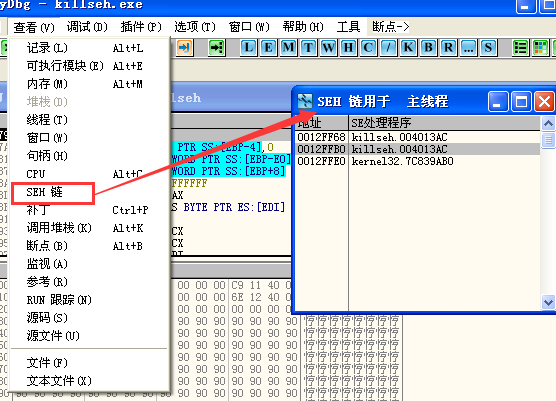Click the 地址 column header in SEH window
Image resolution: width=556 pixels, height=401 pixels.
(322, 123)
